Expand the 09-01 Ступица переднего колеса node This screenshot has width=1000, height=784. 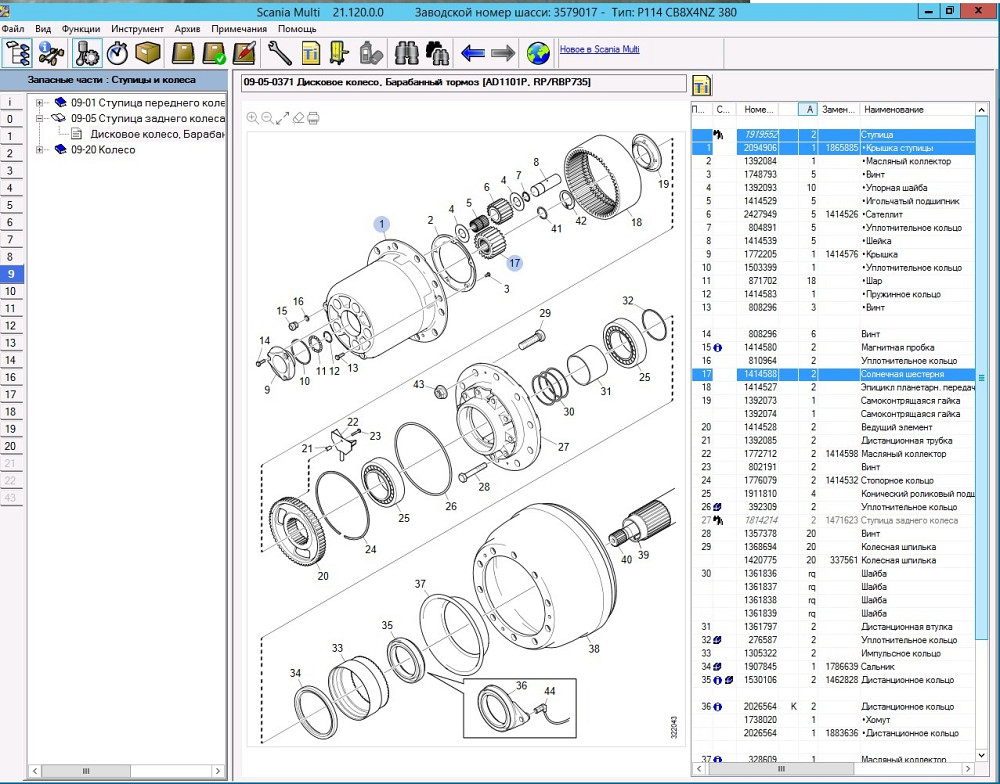point(40,102)
